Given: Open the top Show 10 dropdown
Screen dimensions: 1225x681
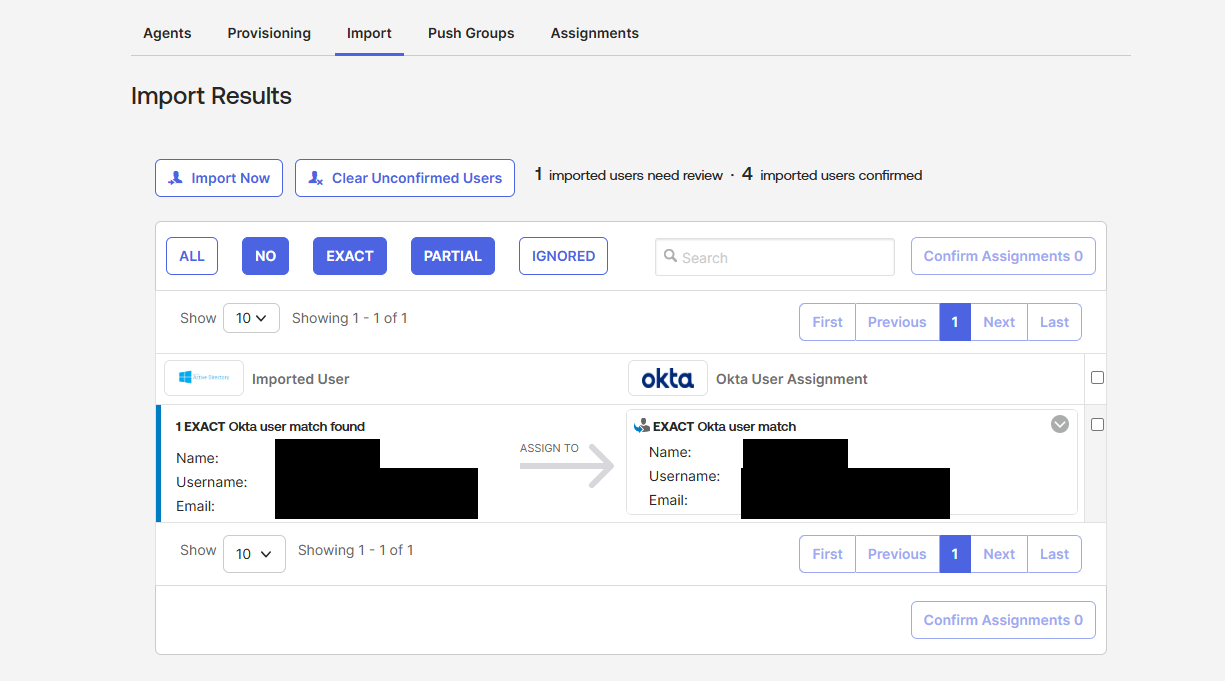Looking at the screenshot, I should click(251, 318).
